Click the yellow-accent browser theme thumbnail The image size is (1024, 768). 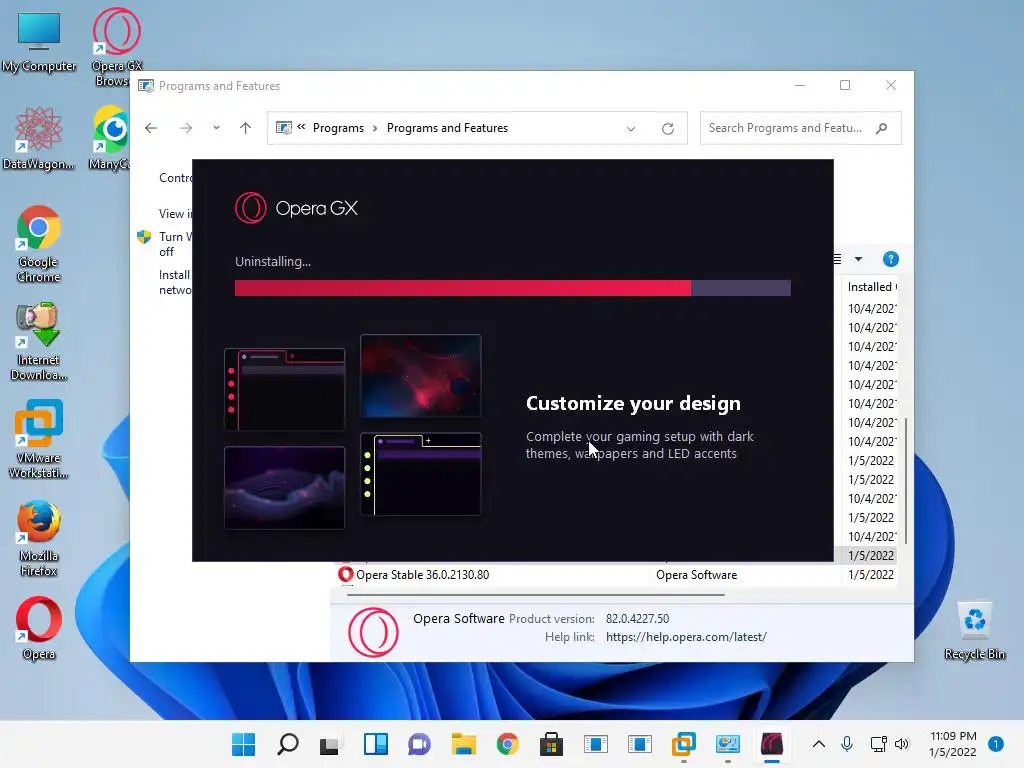tap(421, 474)
